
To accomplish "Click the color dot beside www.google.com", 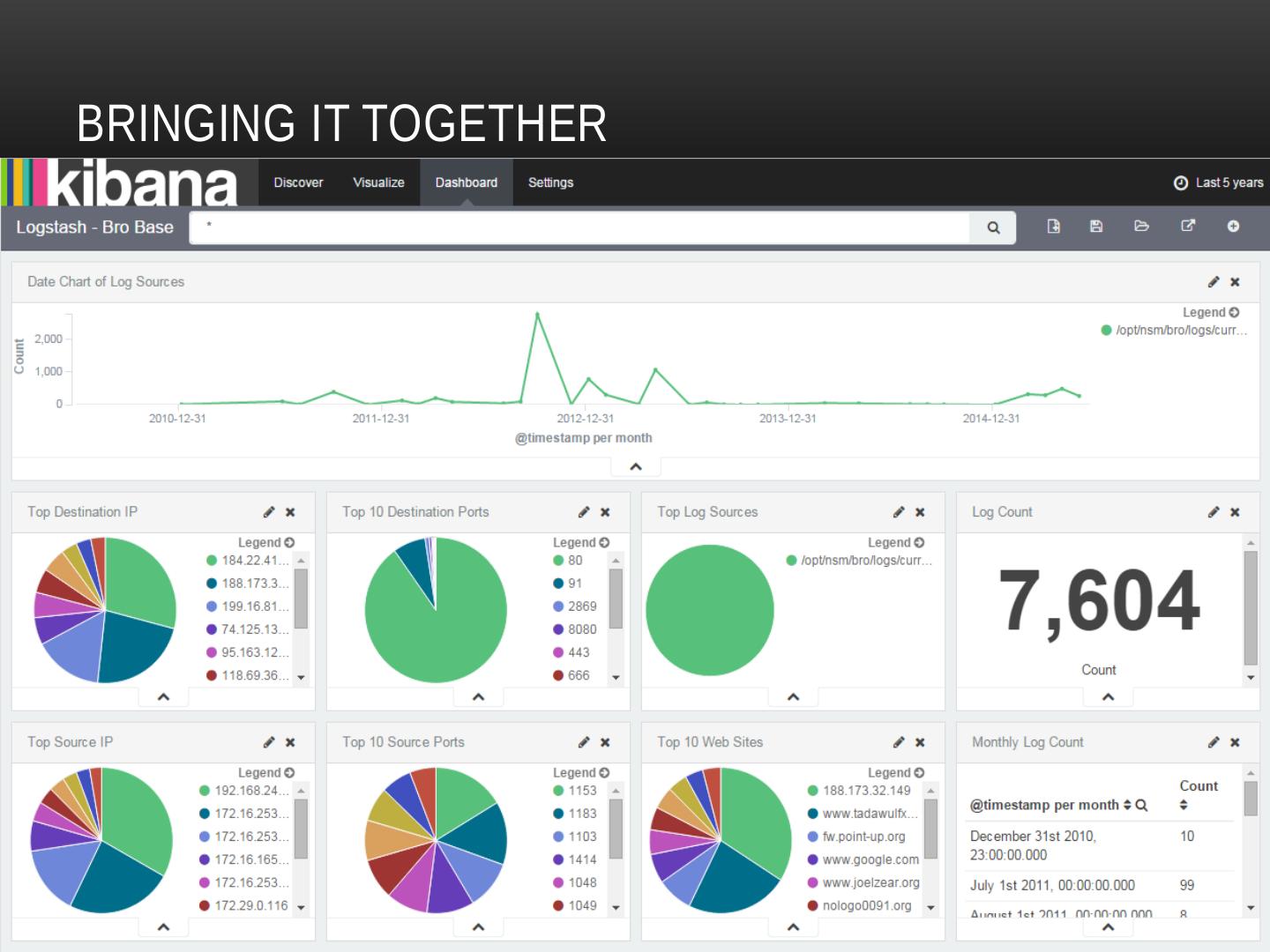I will pyautogui.click(x=813, y=859).
